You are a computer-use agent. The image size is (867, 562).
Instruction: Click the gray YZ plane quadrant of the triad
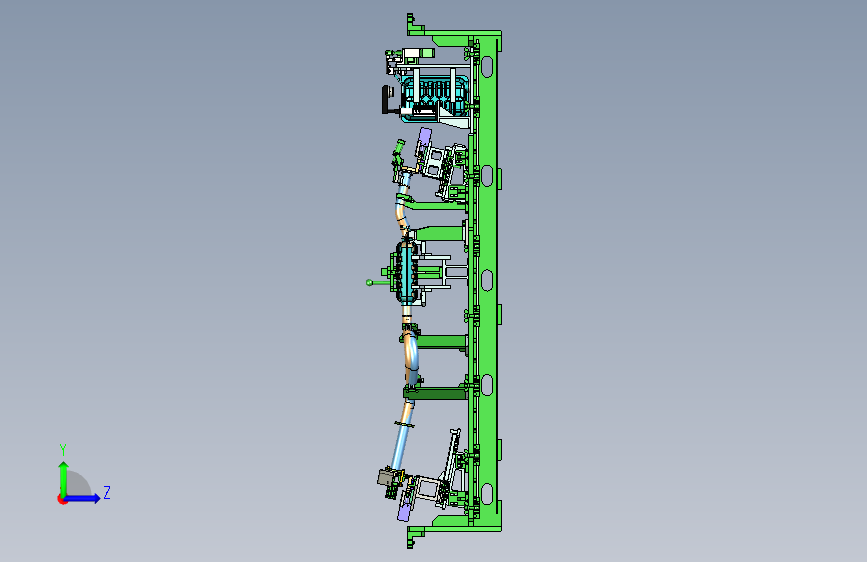pyautogui.click(x=79, y=483)
